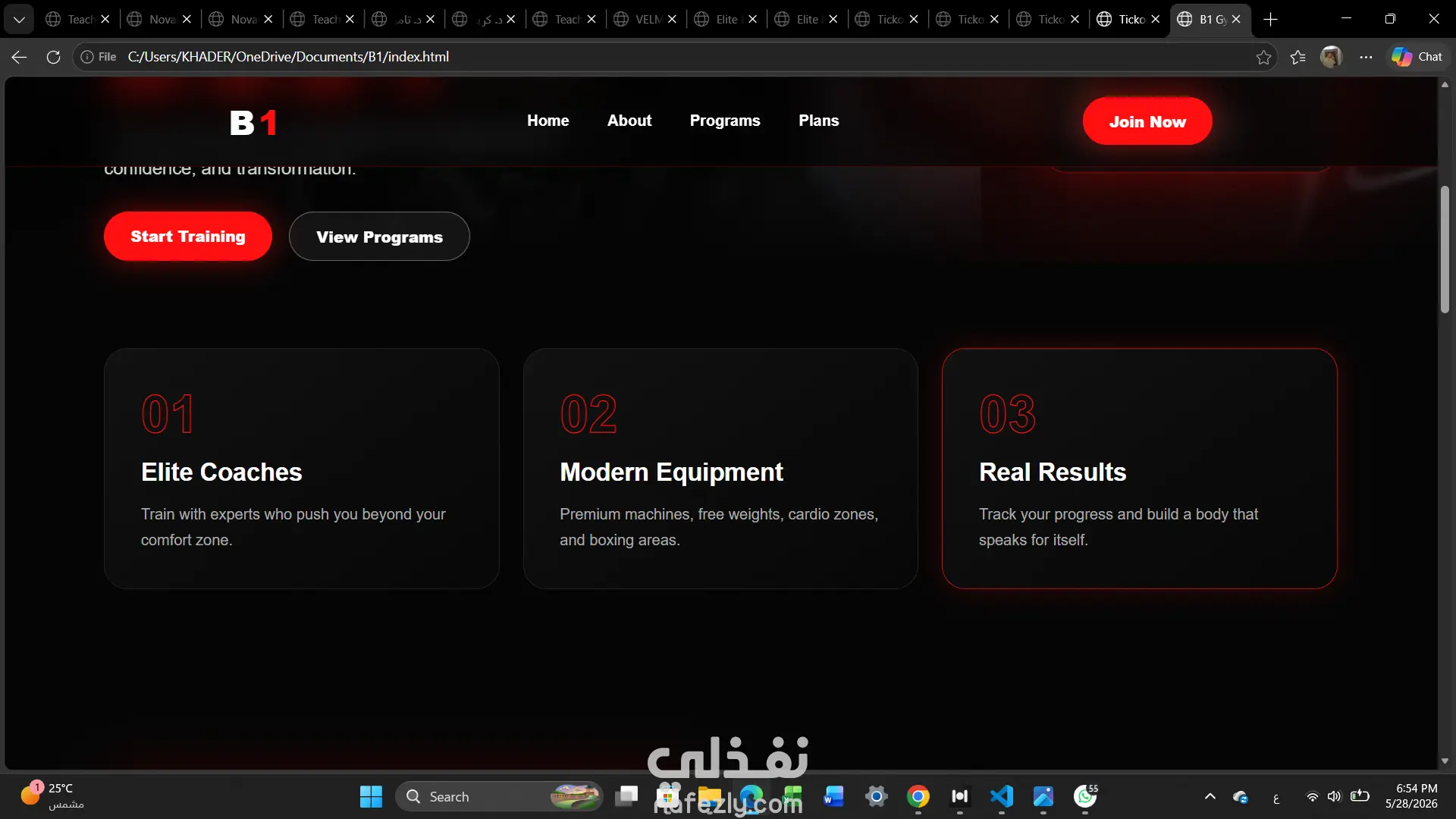Click the 02 number on second card
Viewport: 1456px width, 819px height.
[588, 414]
